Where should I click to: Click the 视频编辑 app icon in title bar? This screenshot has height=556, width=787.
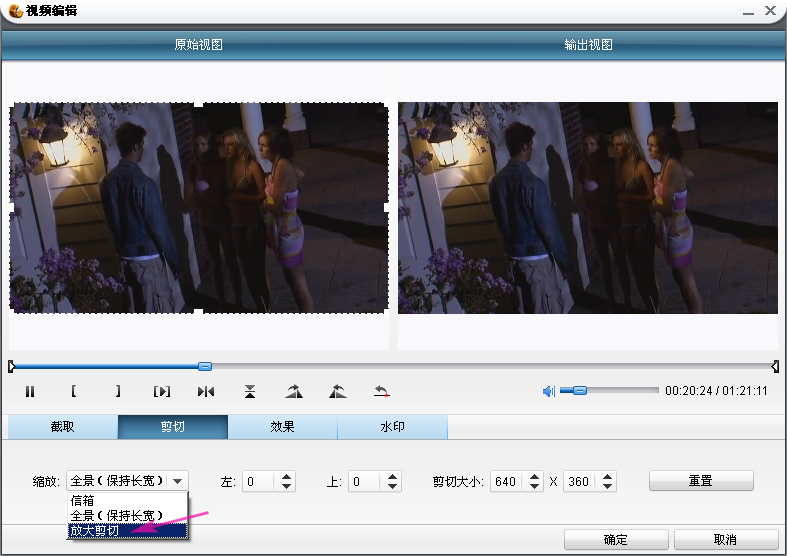tap(15, 11)
